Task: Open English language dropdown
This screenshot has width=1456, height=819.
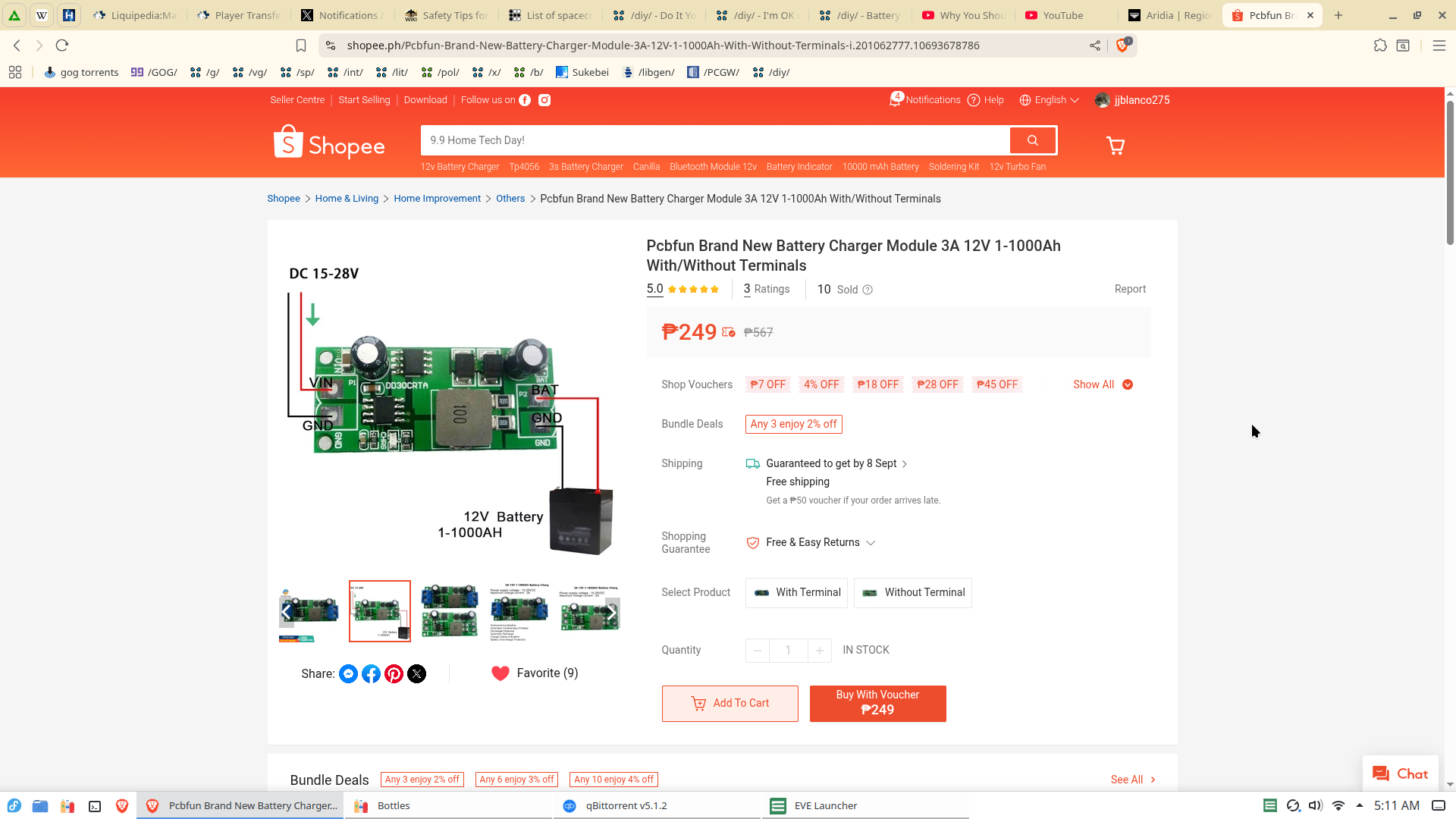Action: pyautogui.click(x=1050, y=100)
